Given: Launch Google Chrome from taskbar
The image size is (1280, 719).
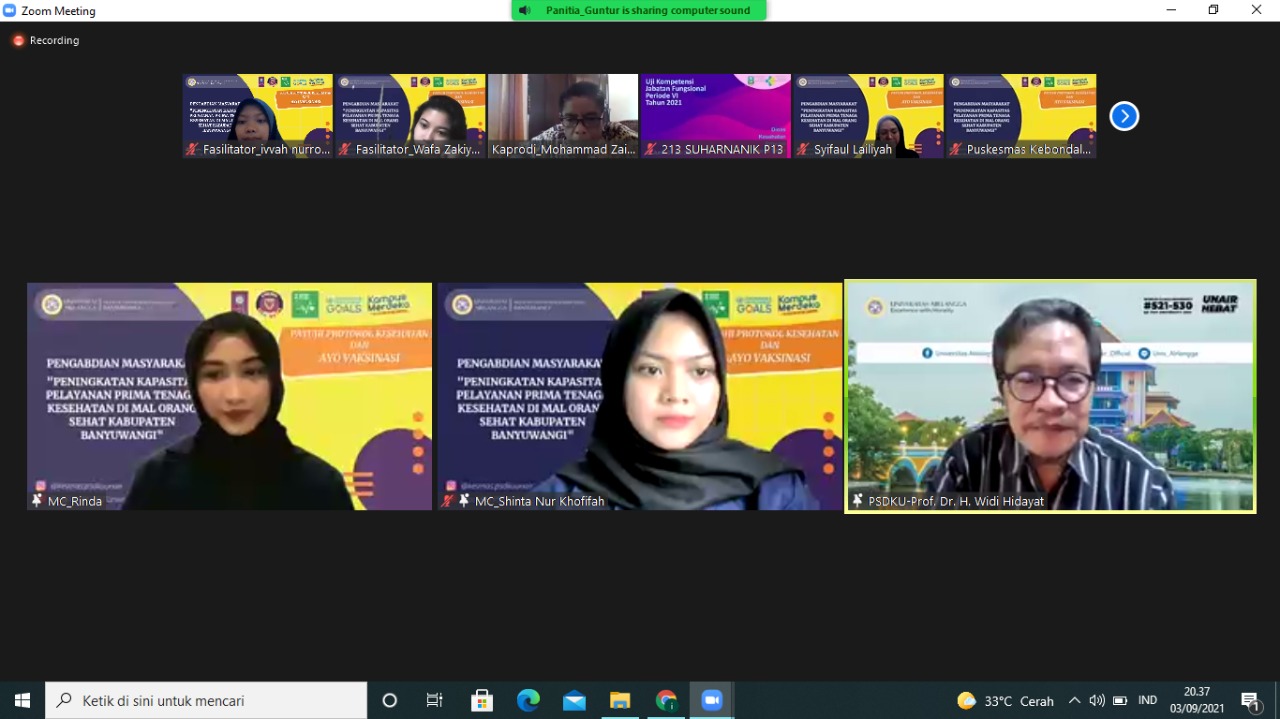Looking at the screenshot, I should (666, 700).
